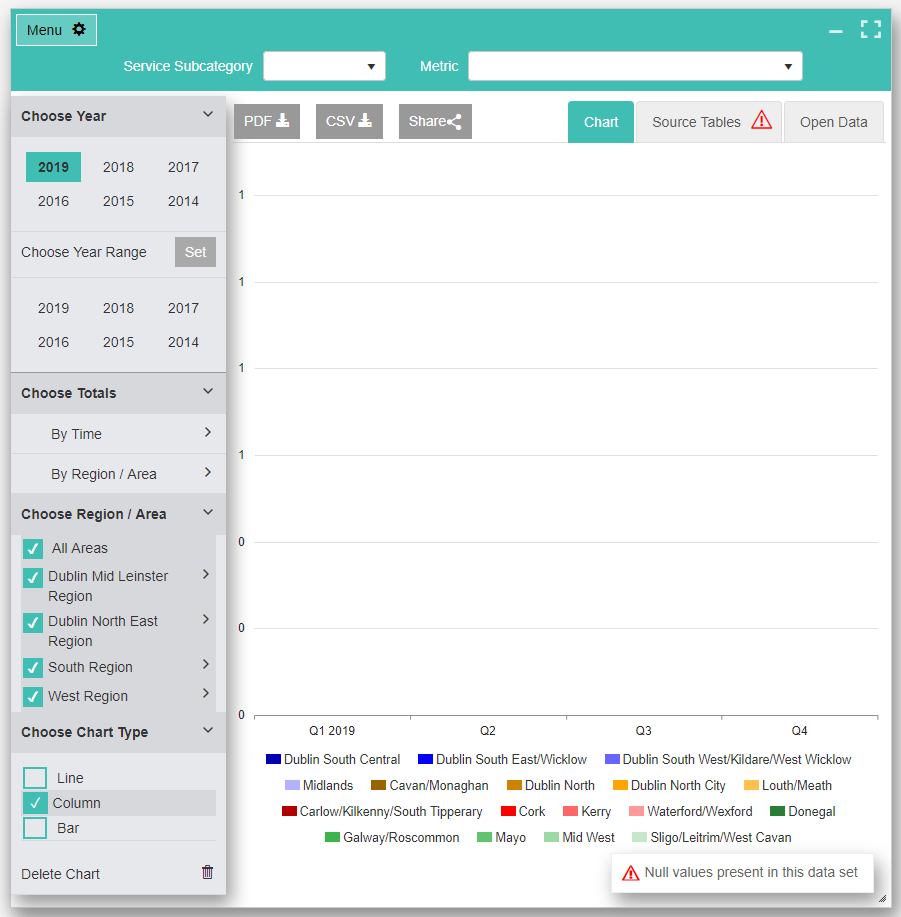Toggle Dublin South East/Wicklow legend swatch

[x=425, y=759]
